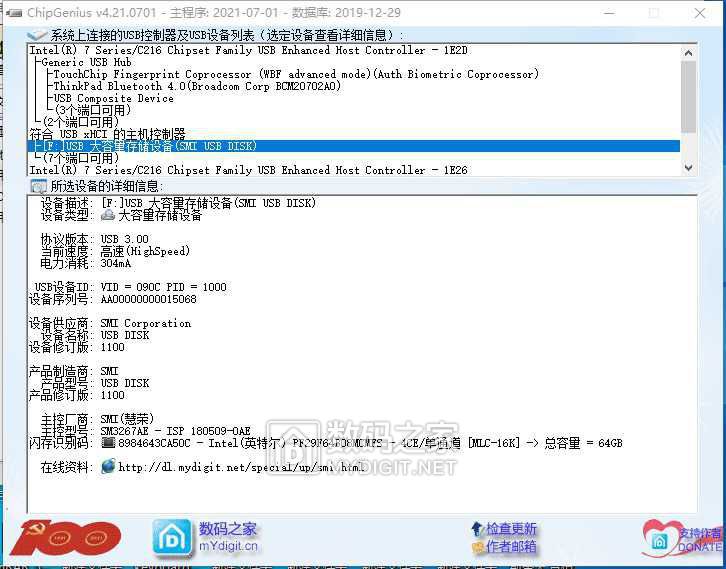The width and height of the screenshot is (726, 569).
Task: Select the USB Composite Device entry
Action: tap(114, 98)
